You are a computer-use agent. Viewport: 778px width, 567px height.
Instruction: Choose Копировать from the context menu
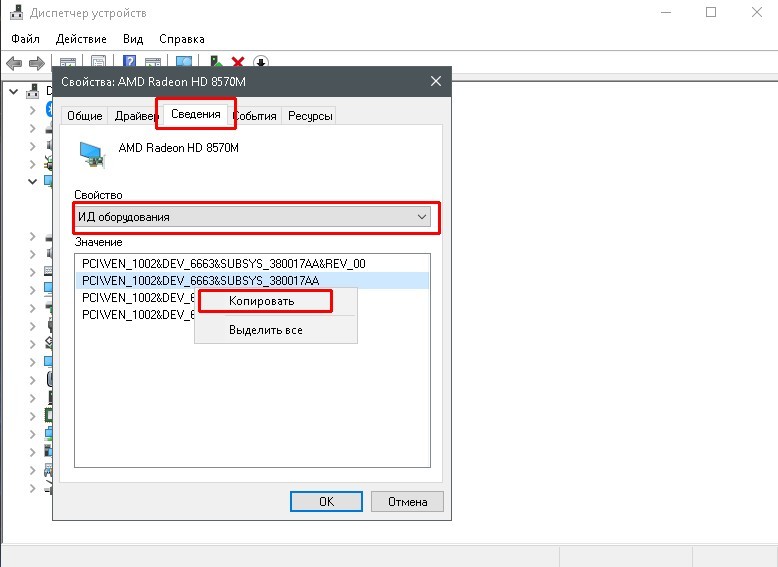(276, 301)
